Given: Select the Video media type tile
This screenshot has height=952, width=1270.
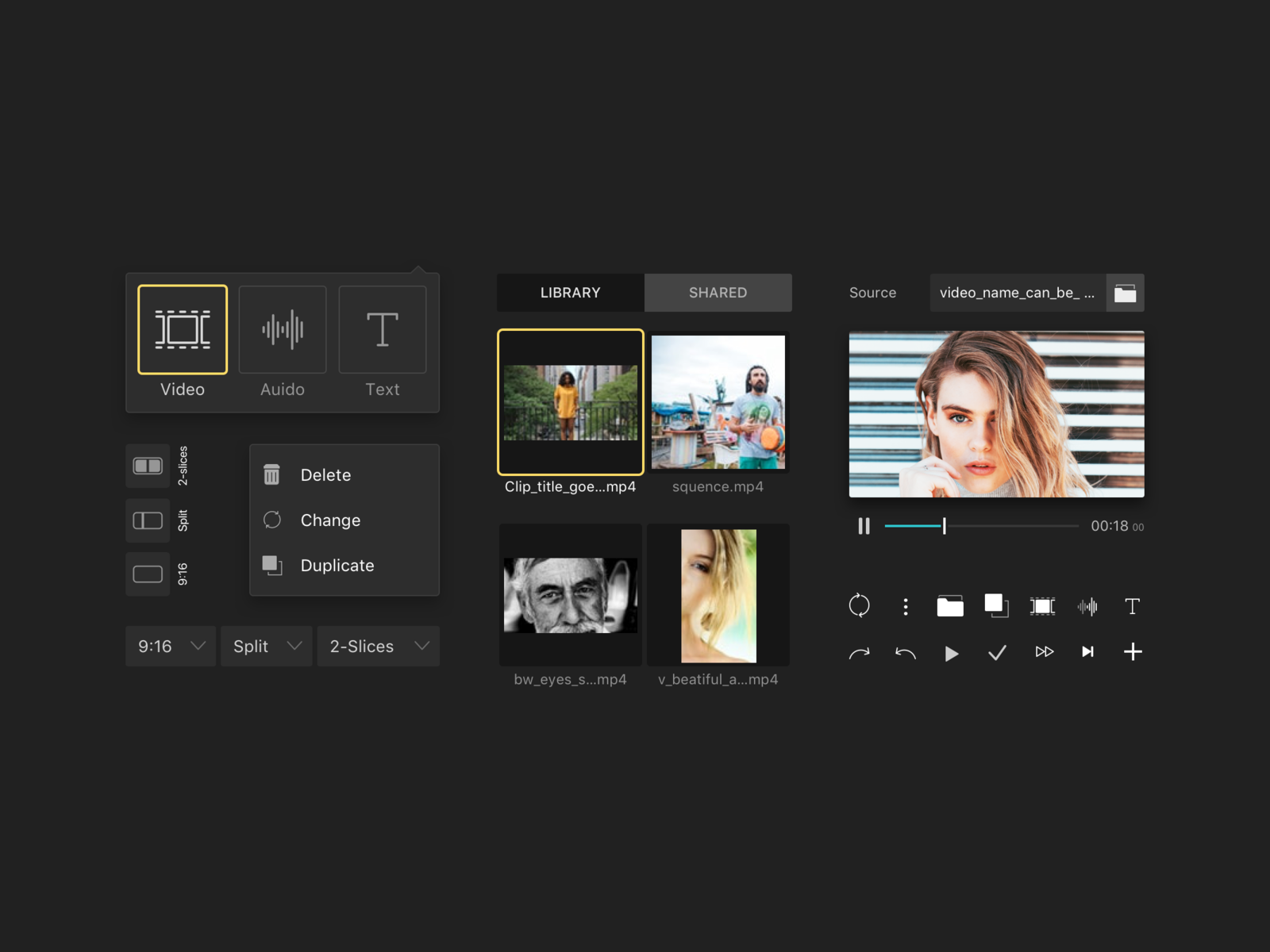Looking at the screenshot, I should pyautogui.click(x=183, y=329).
